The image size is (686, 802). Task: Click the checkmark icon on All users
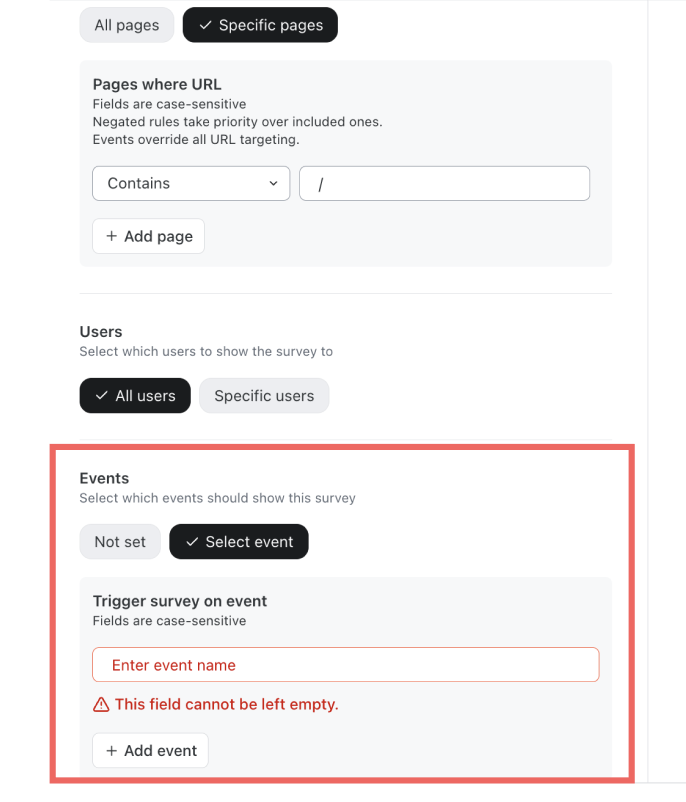pyautogui.click(x=101, y=395)
